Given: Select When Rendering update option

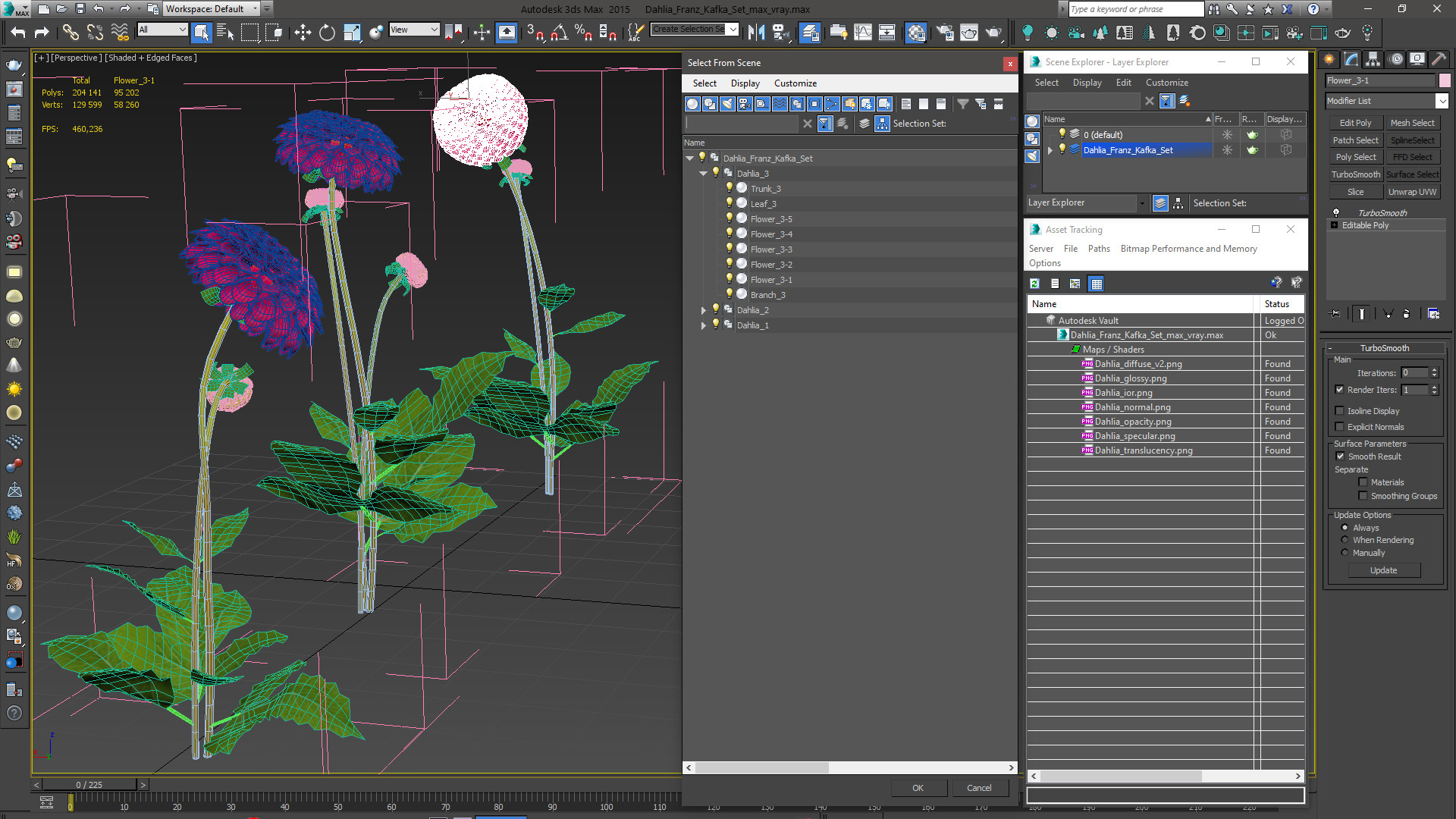Looking at the screenshot, I should (x=1345, y=540).
